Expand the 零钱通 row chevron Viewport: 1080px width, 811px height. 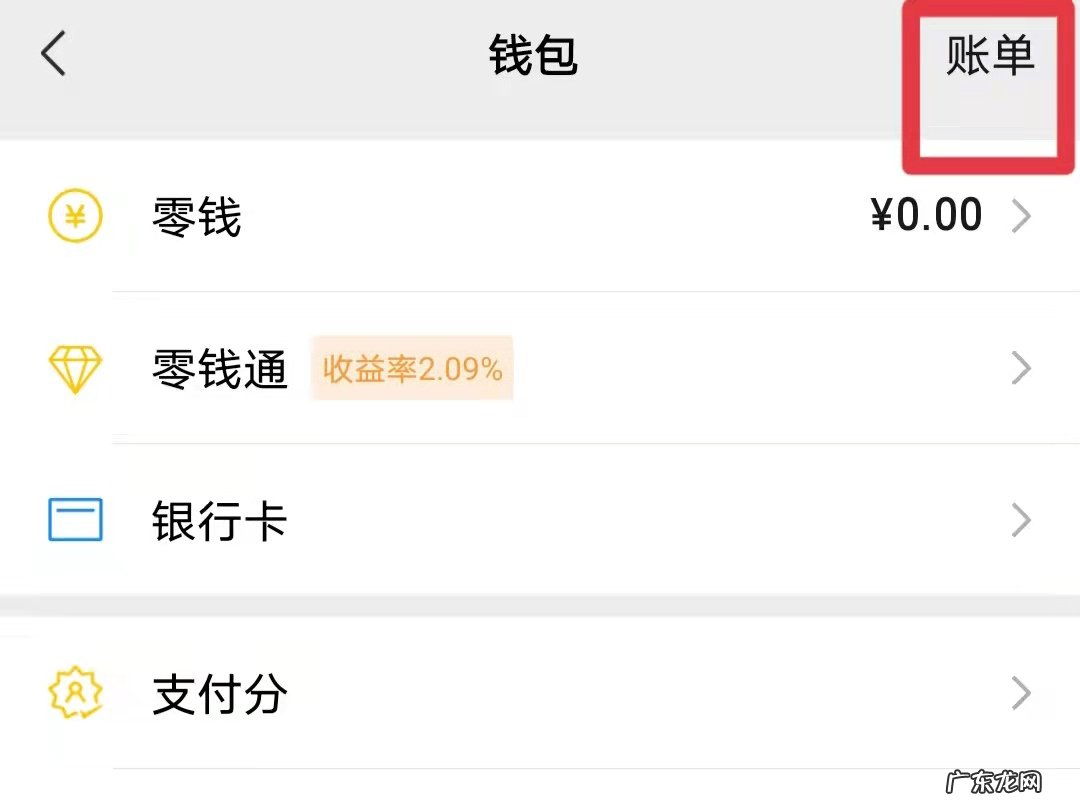(1021, 368)
